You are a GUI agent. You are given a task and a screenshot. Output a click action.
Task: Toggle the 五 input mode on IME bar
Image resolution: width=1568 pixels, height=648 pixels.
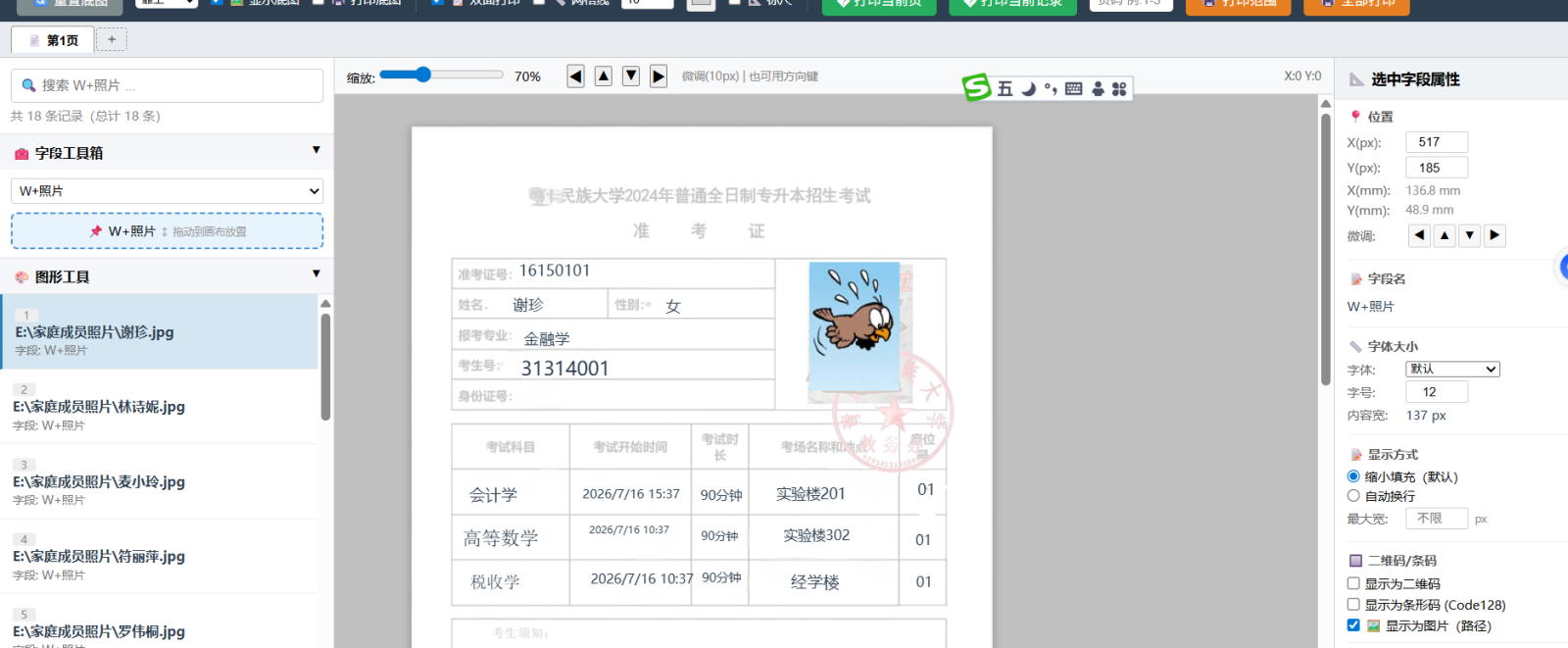[1005, 88]
